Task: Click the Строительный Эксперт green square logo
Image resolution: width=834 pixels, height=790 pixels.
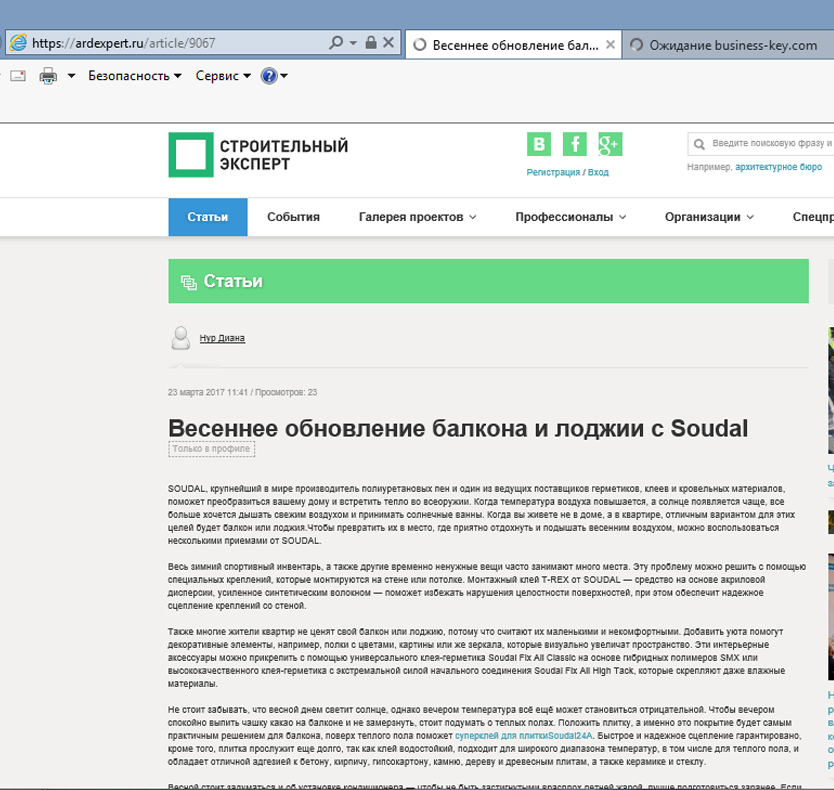Action: pyautogui.click(x=191, y=155)
